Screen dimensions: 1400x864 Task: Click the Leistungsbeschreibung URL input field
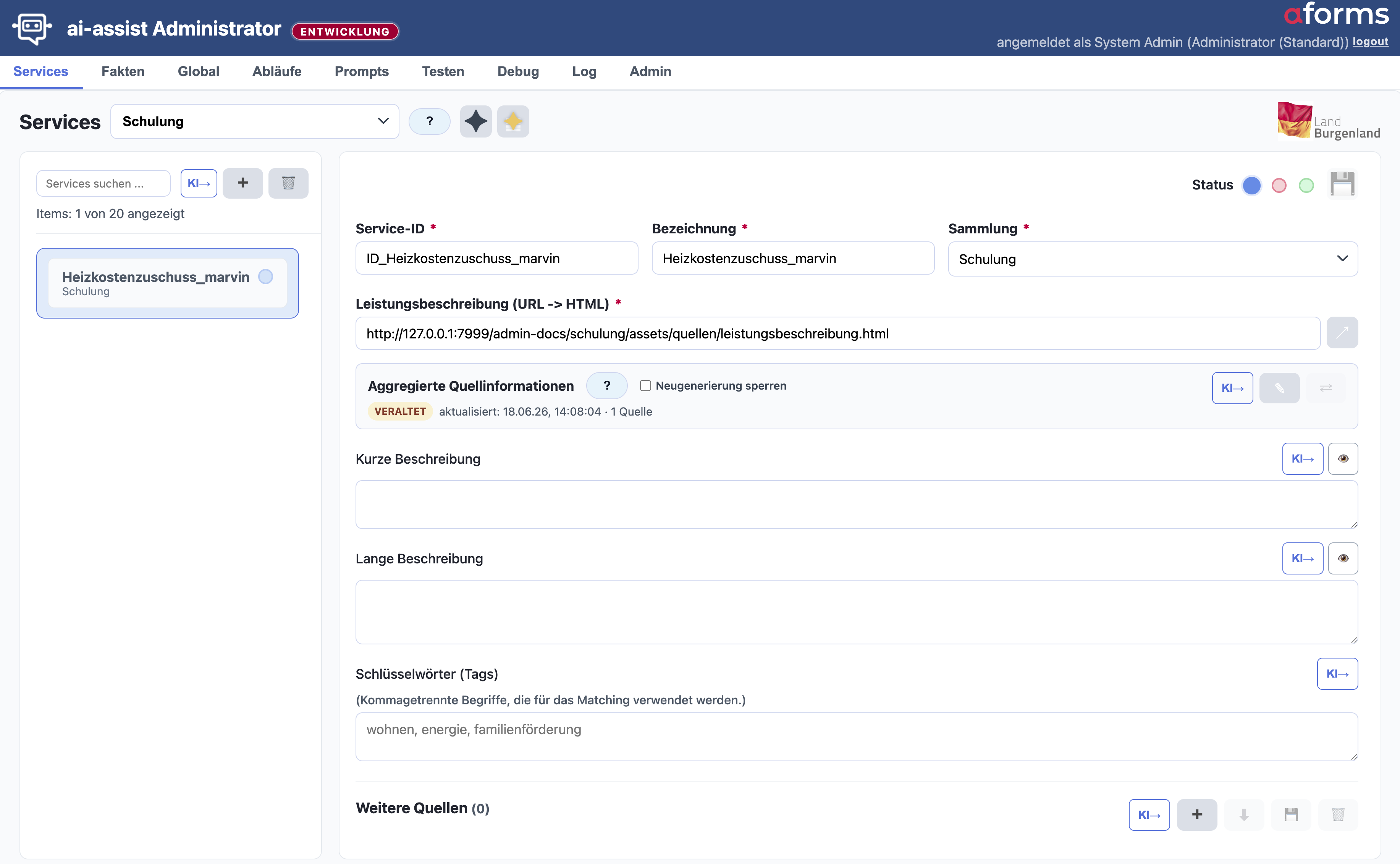coord(838,333)
